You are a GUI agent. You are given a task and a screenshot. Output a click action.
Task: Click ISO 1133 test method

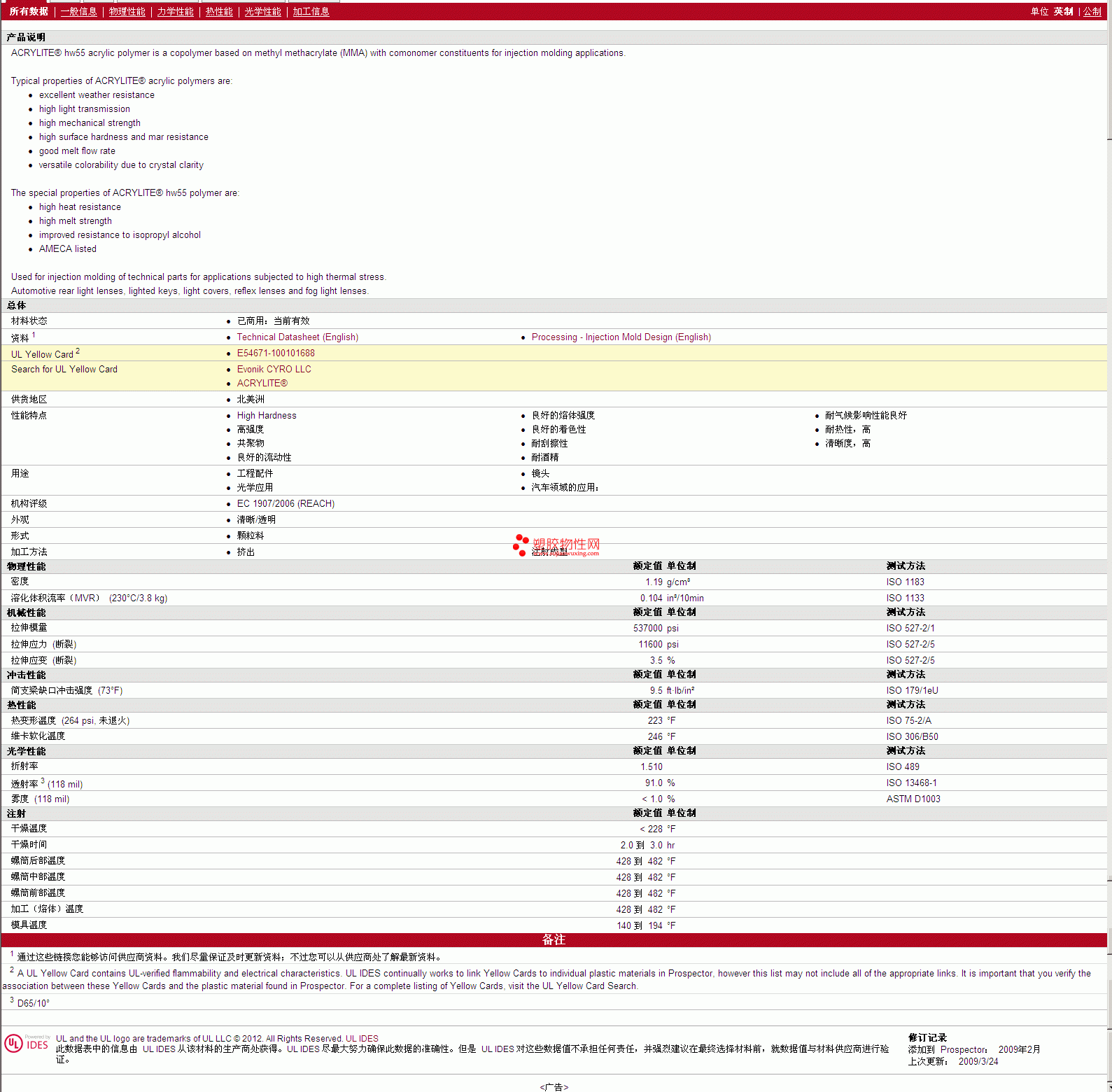(905, 598)
